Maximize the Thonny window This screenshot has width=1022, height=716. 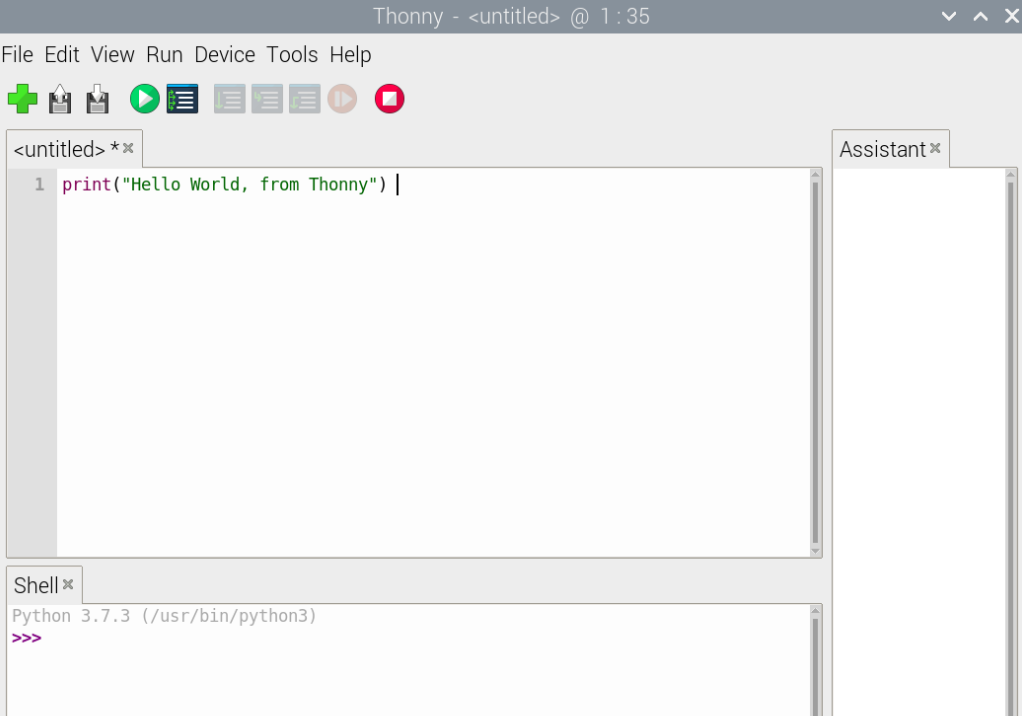980,16
